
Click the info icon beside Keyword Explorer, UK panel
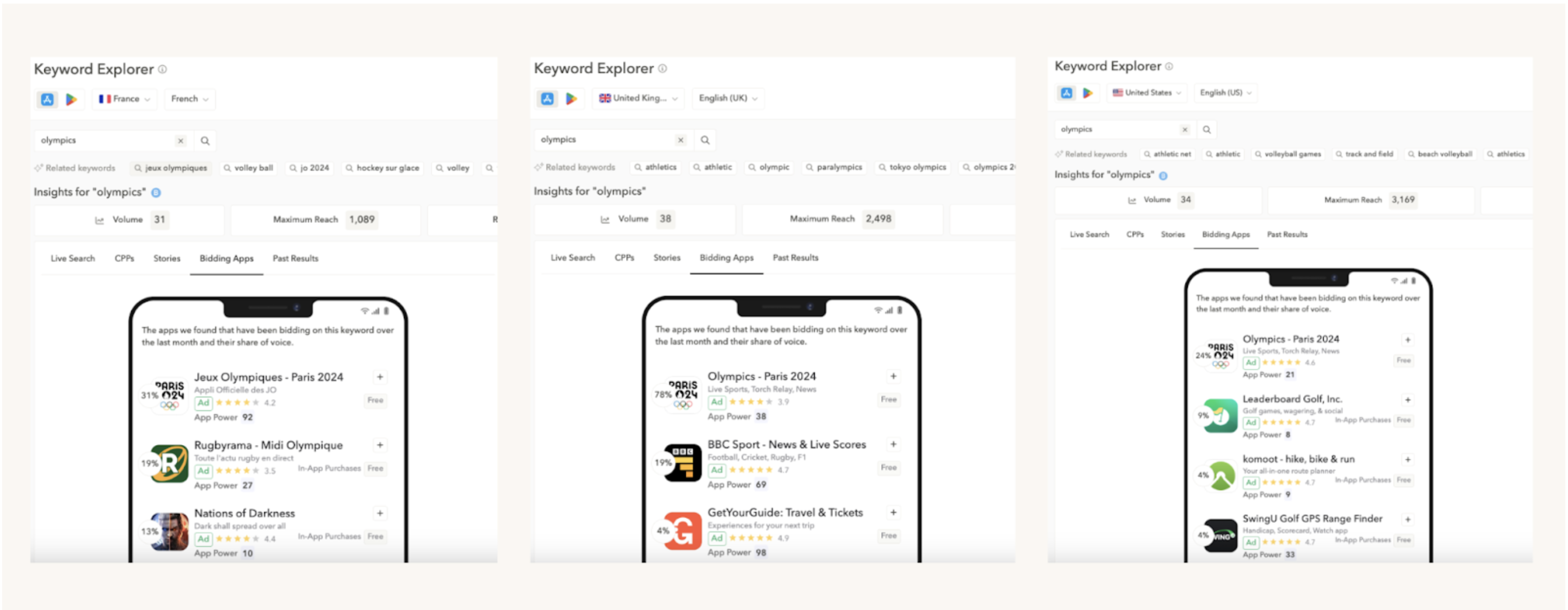(662, 69)
